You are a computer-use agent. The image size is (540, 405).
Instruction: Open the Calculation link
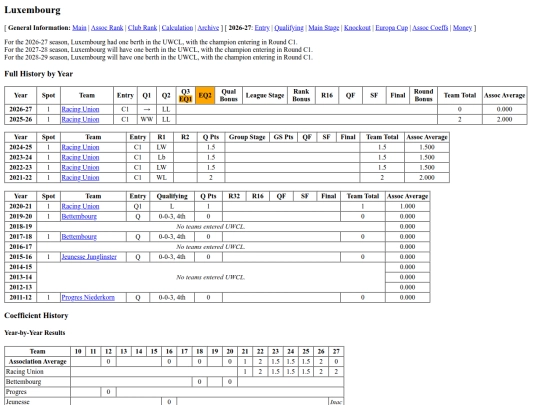(177, 28)
